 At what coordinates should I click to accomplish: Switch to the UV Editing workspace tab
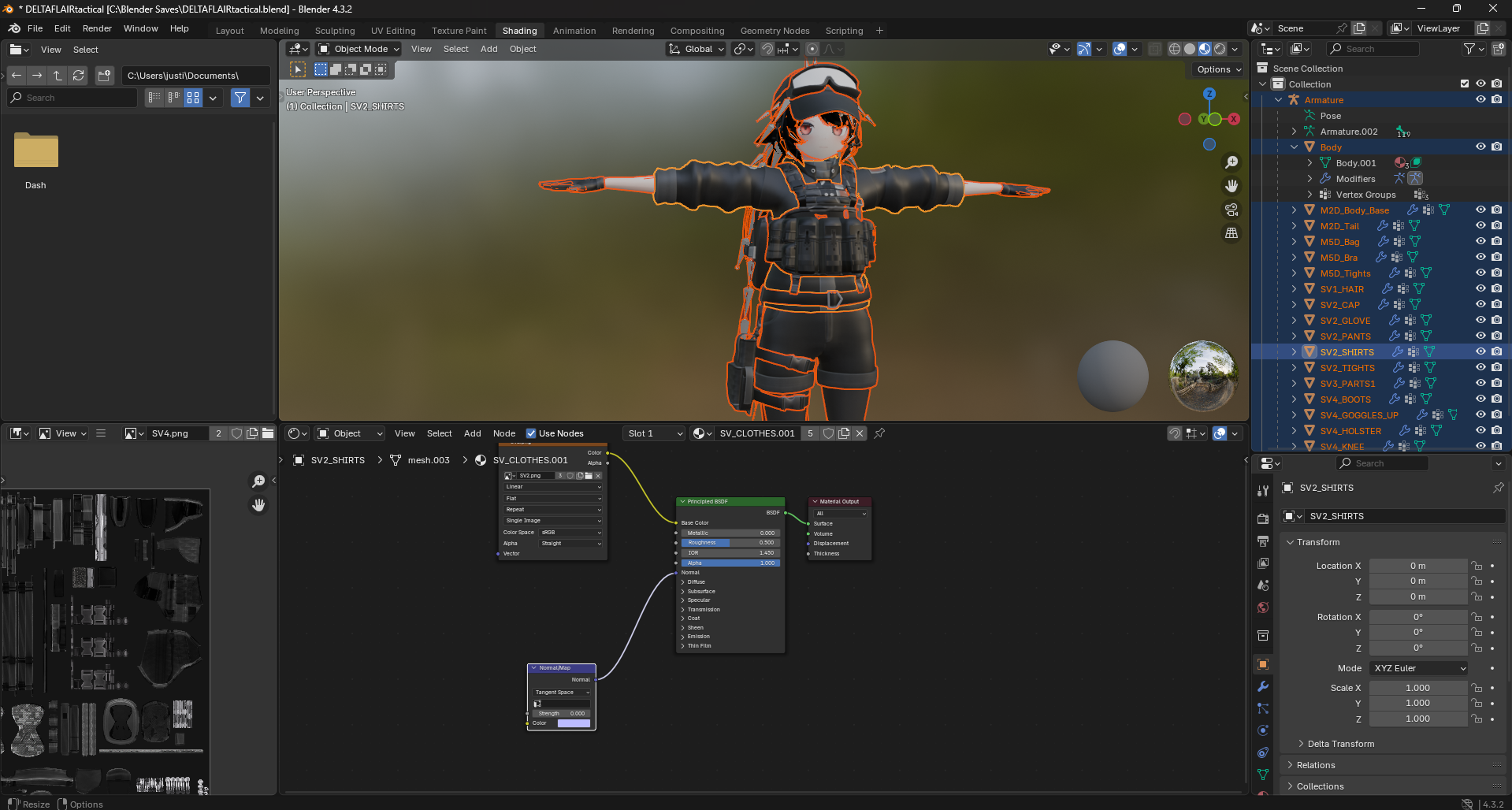click(393, 31)
